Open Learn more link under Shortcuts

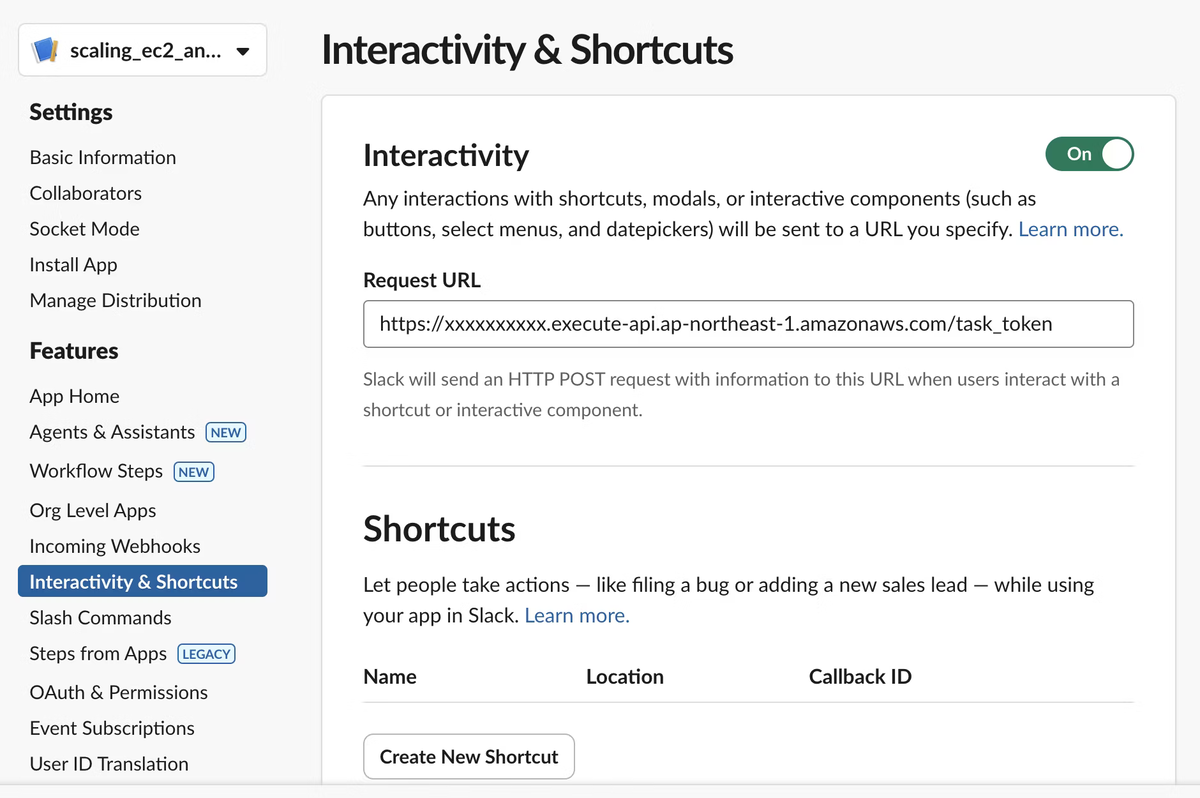pos(577,615)
